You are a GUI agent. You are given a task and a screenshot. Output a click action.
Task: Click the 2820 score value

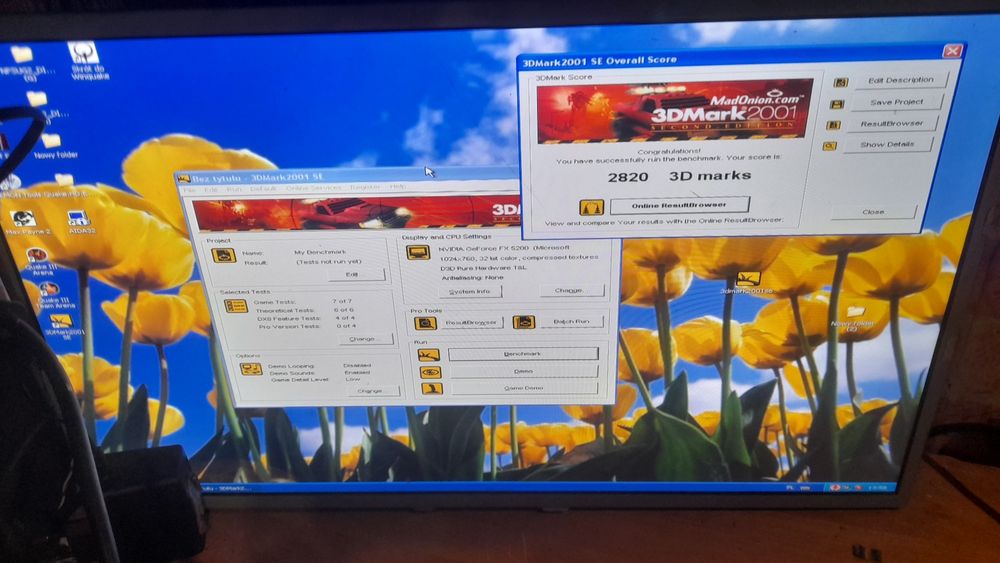tap(628, 177)
